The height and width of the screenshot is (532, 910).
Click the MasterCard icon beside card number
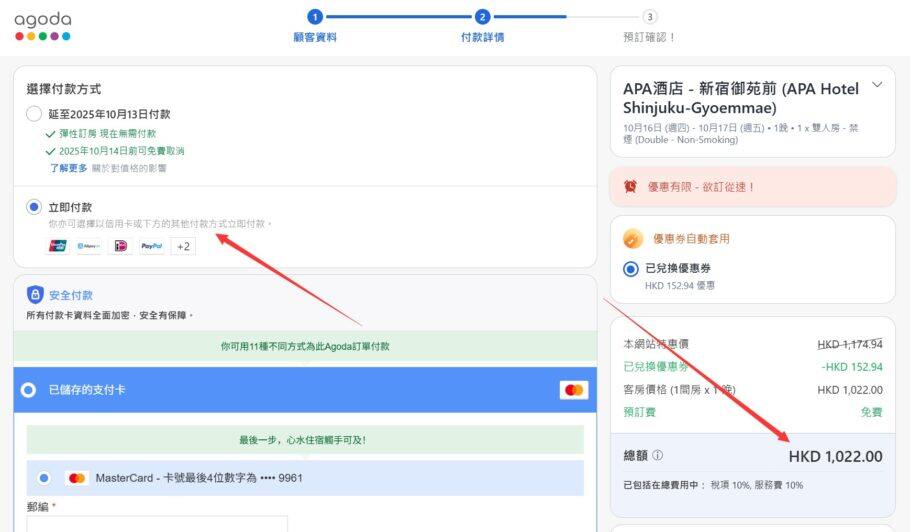(77, 478)
